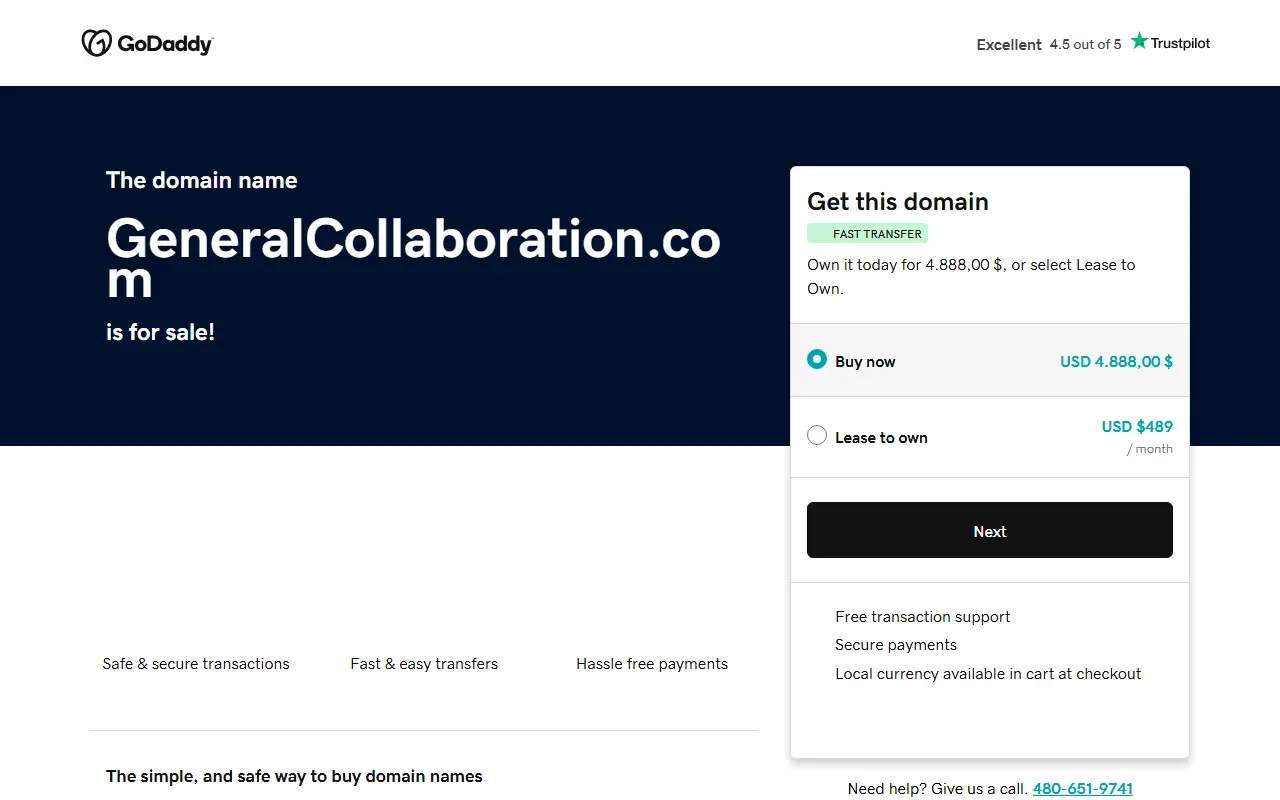The width and height of the screenshot is (1280, 800).
Task: Click the 'Need help? Give us a call.' text
Action: [938, 789]
